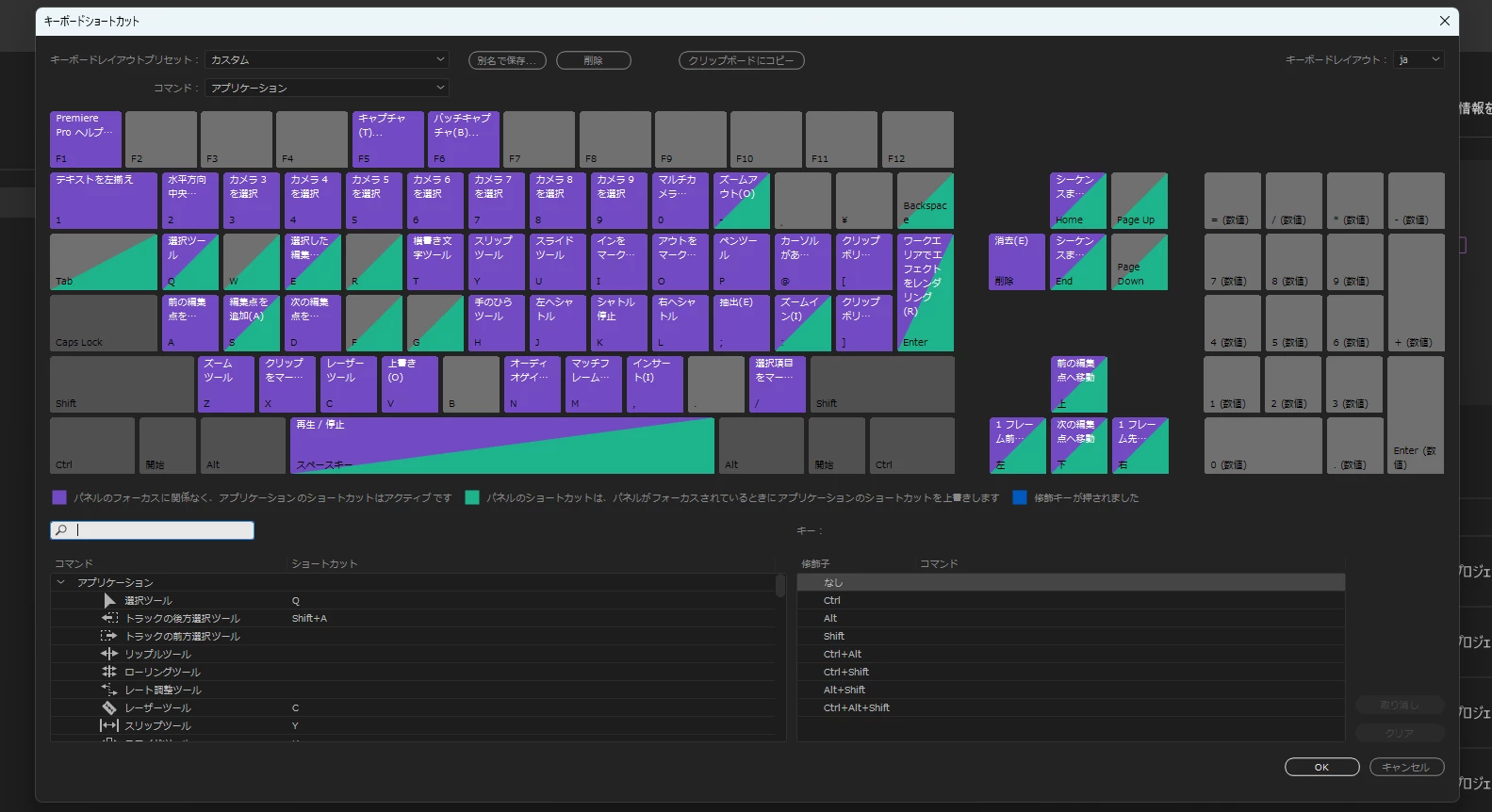This screenshot has height=812, width=1492.
Task: Click the T key labeled 横書き文字ツール
Action: click(x=435, y=262)
